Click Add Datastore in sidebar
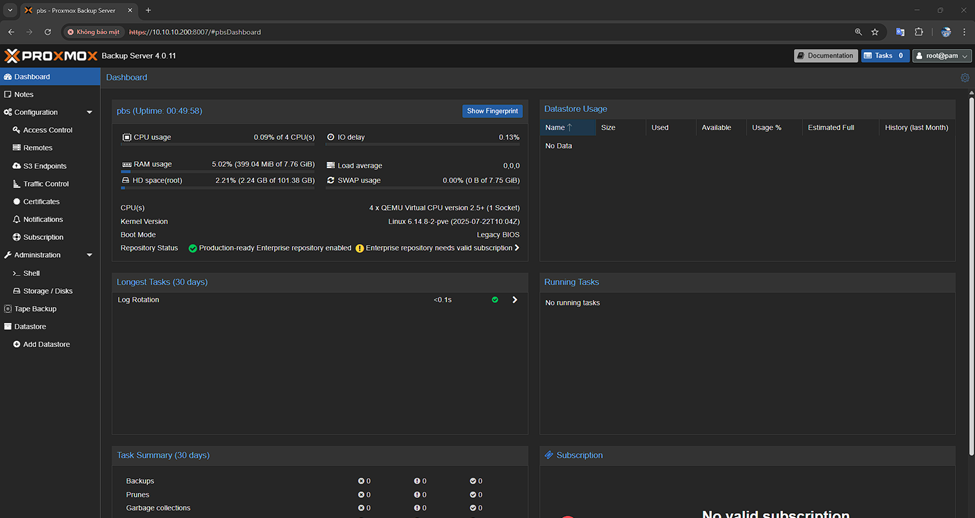Image resolution: width=975 pixels, height=518 pixels. point(46,344)
